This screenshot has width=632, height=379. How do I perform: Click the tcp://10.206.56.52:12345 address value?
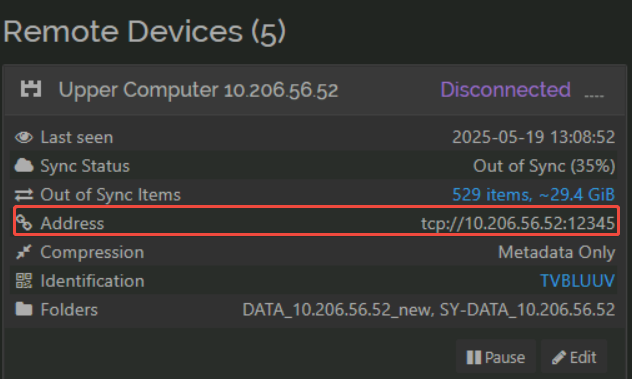pos(518,223)
